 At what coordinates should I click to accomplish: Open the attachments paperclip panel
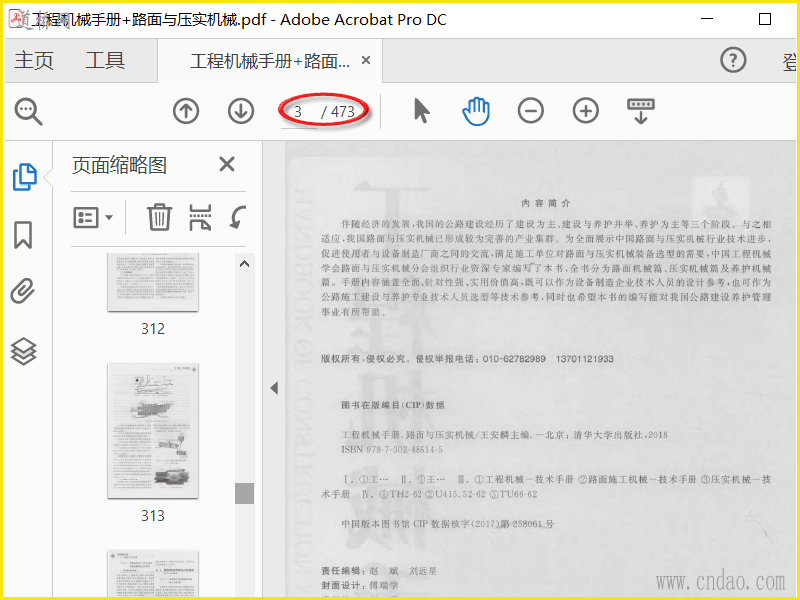pos(23,291)
